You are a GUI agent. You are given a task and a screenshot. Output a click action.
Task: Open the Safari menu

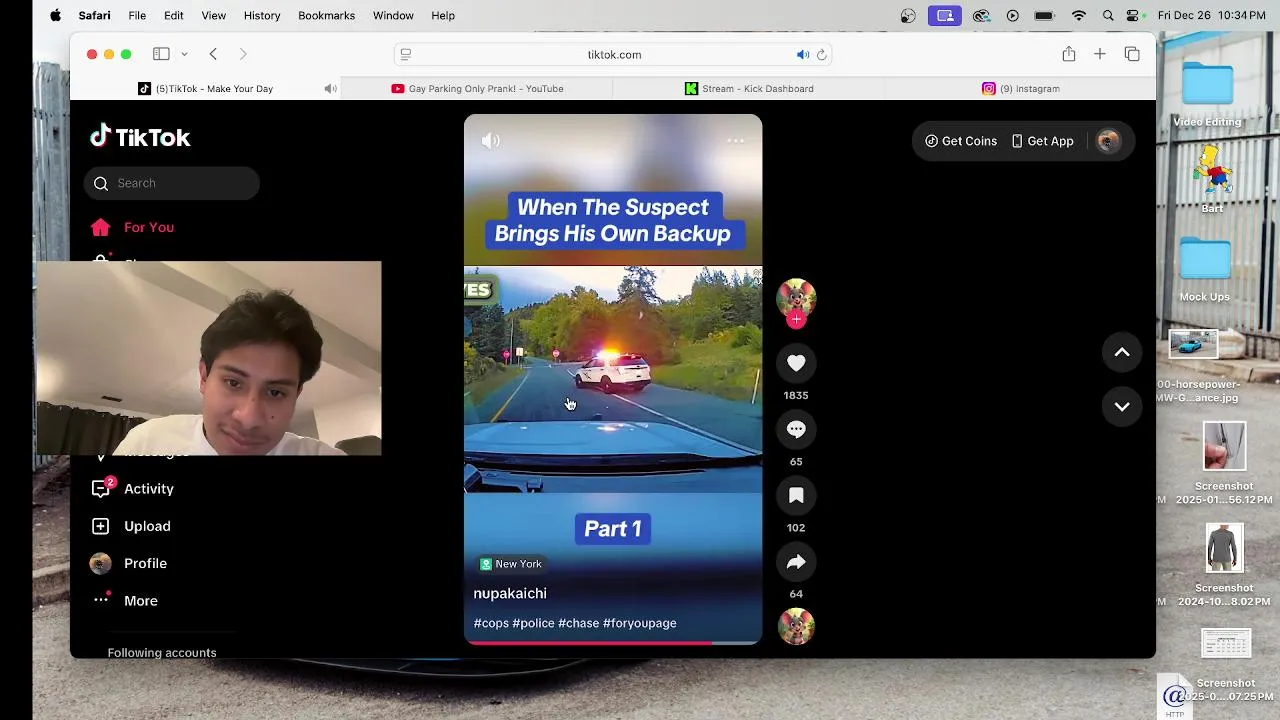click(94, 15)
